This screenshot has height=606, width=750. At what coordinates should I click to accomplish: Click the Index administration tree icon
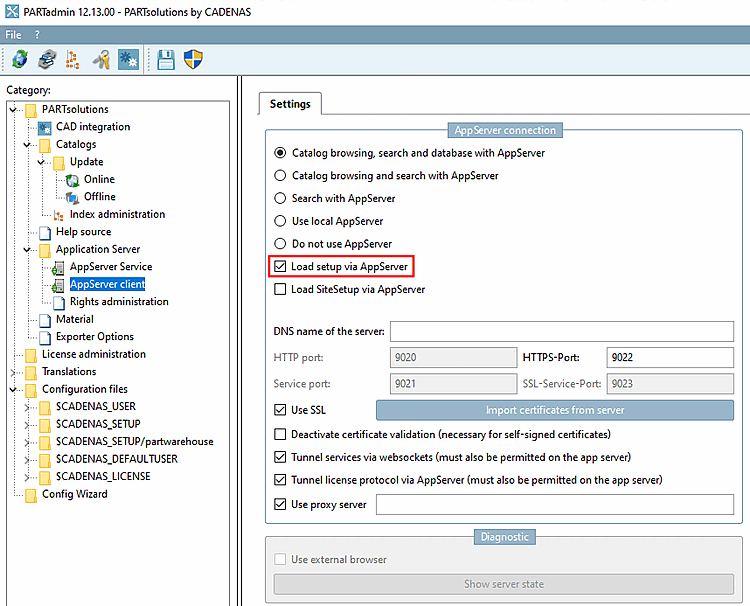(58, 215)
